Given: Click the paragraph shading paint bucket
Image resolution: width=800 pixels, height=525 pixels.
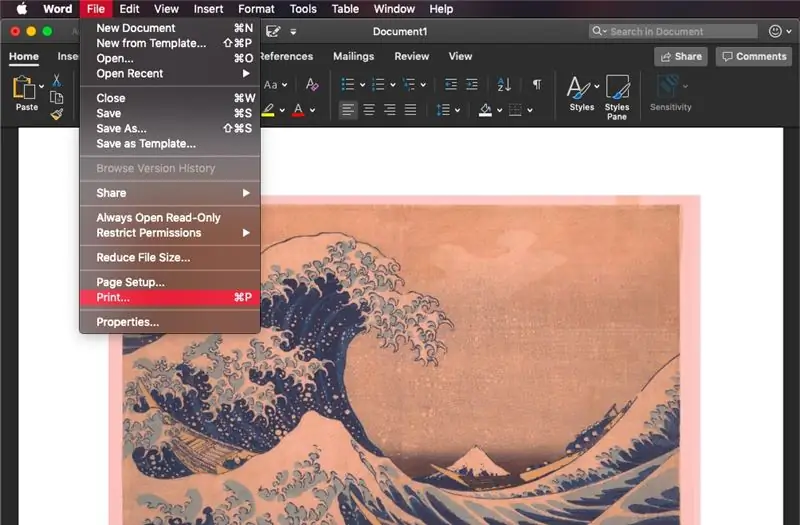Looking at the screenshot, I should (x=485, y=110).
